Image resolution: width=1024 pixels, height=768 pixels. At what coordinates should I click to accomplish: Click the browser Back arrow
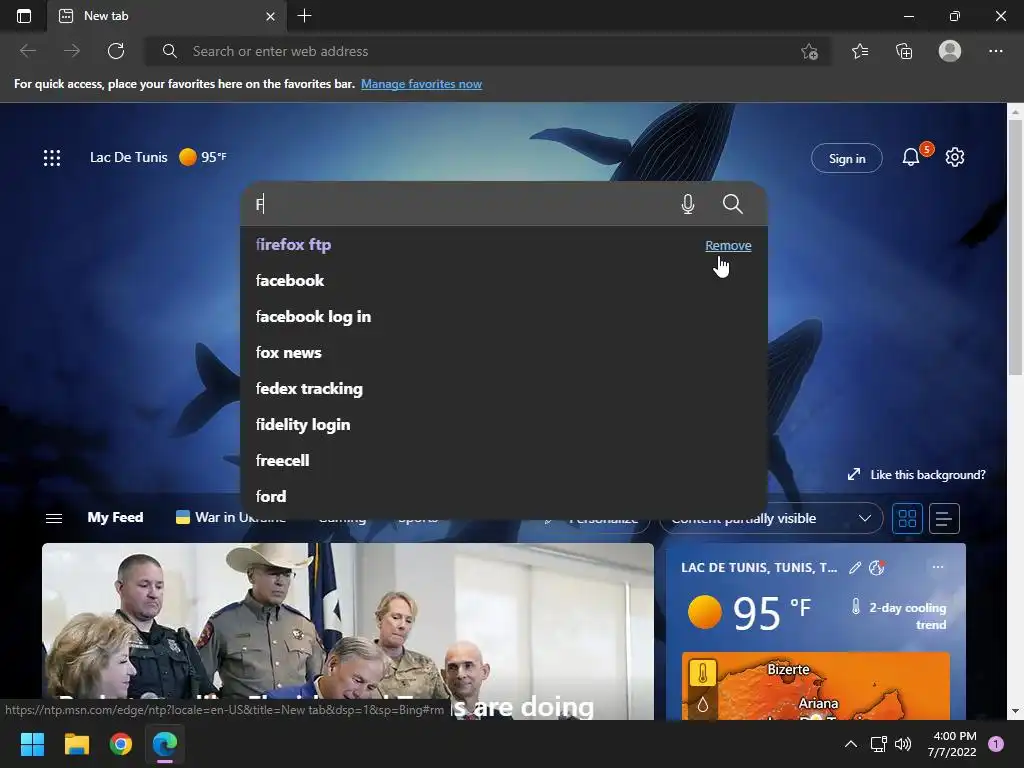point(27,51)
